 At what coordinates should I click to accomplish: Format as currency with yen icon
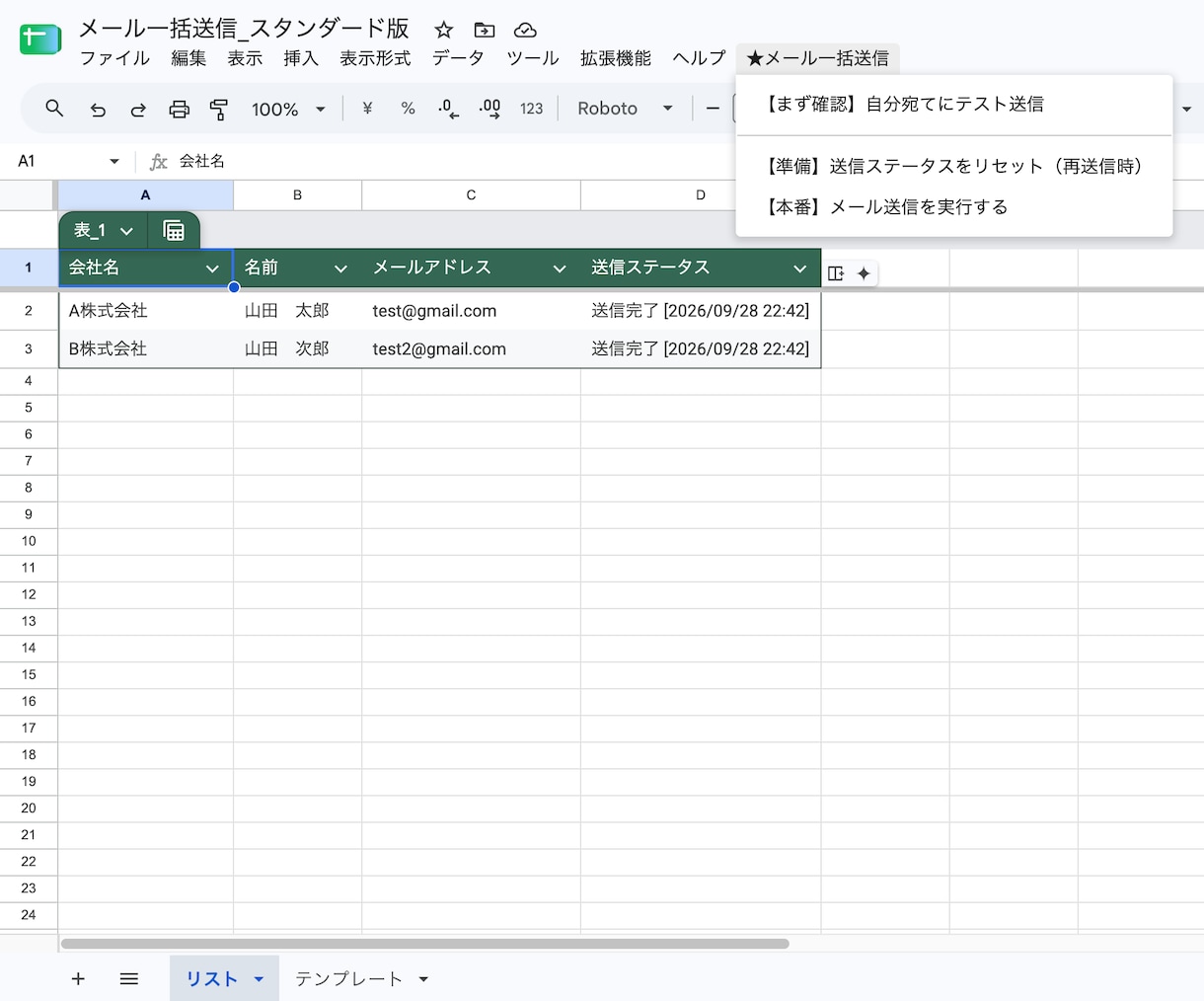[x=367, y=109]
